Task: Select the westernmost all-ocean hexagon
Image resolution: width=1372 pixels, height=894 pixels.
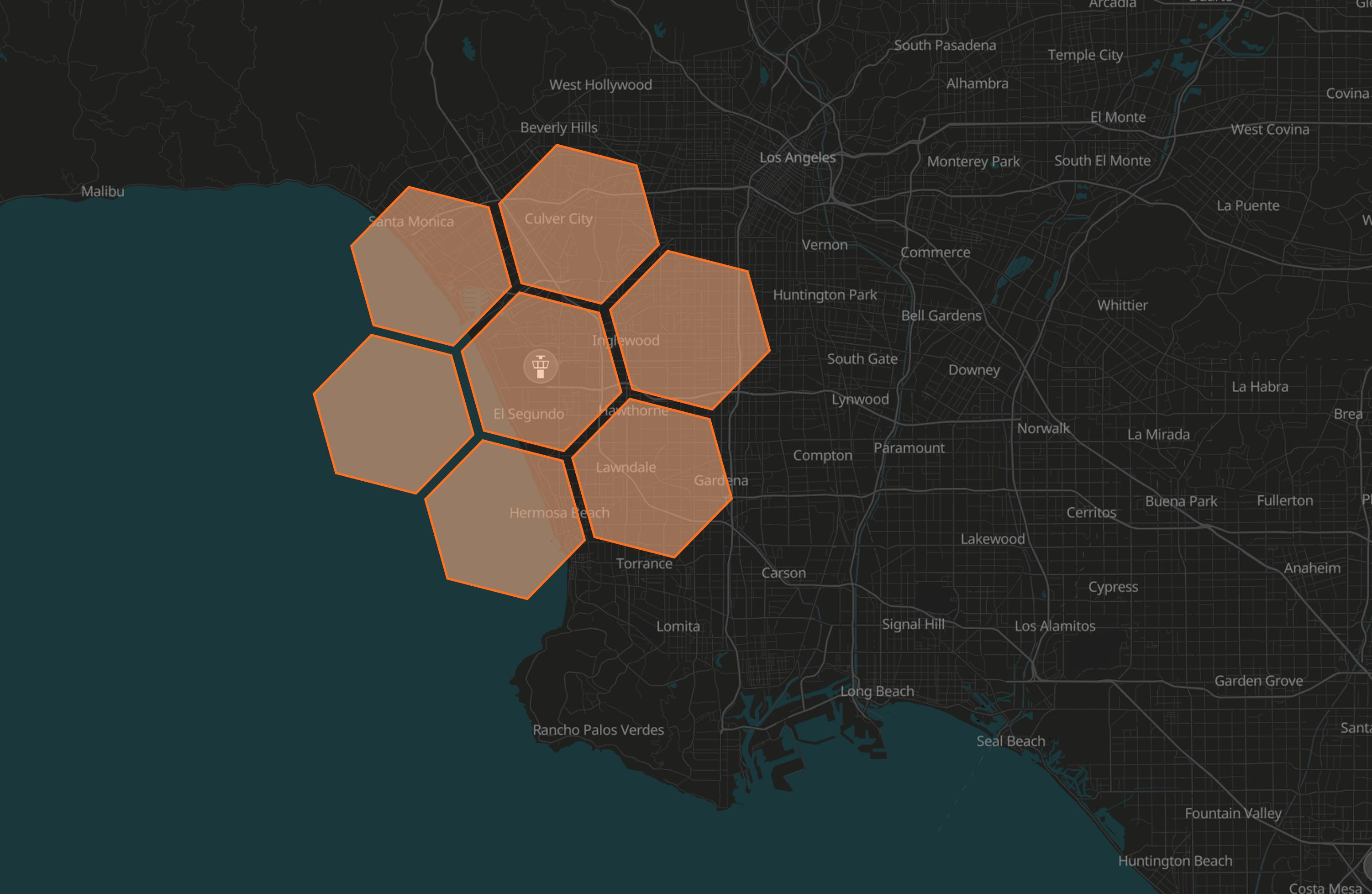Action: click(x=393, y=415)
